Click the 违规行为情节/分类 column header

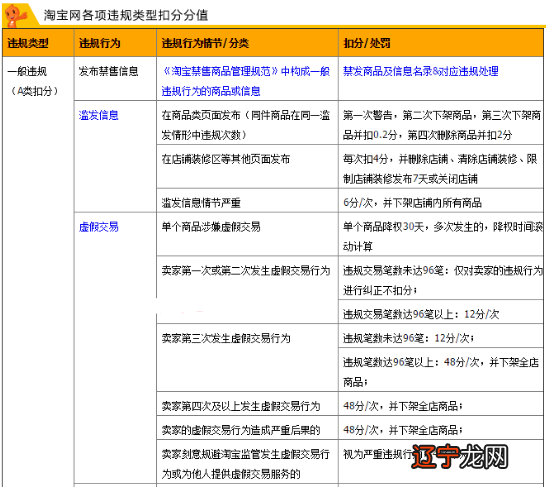pos(248,43)
